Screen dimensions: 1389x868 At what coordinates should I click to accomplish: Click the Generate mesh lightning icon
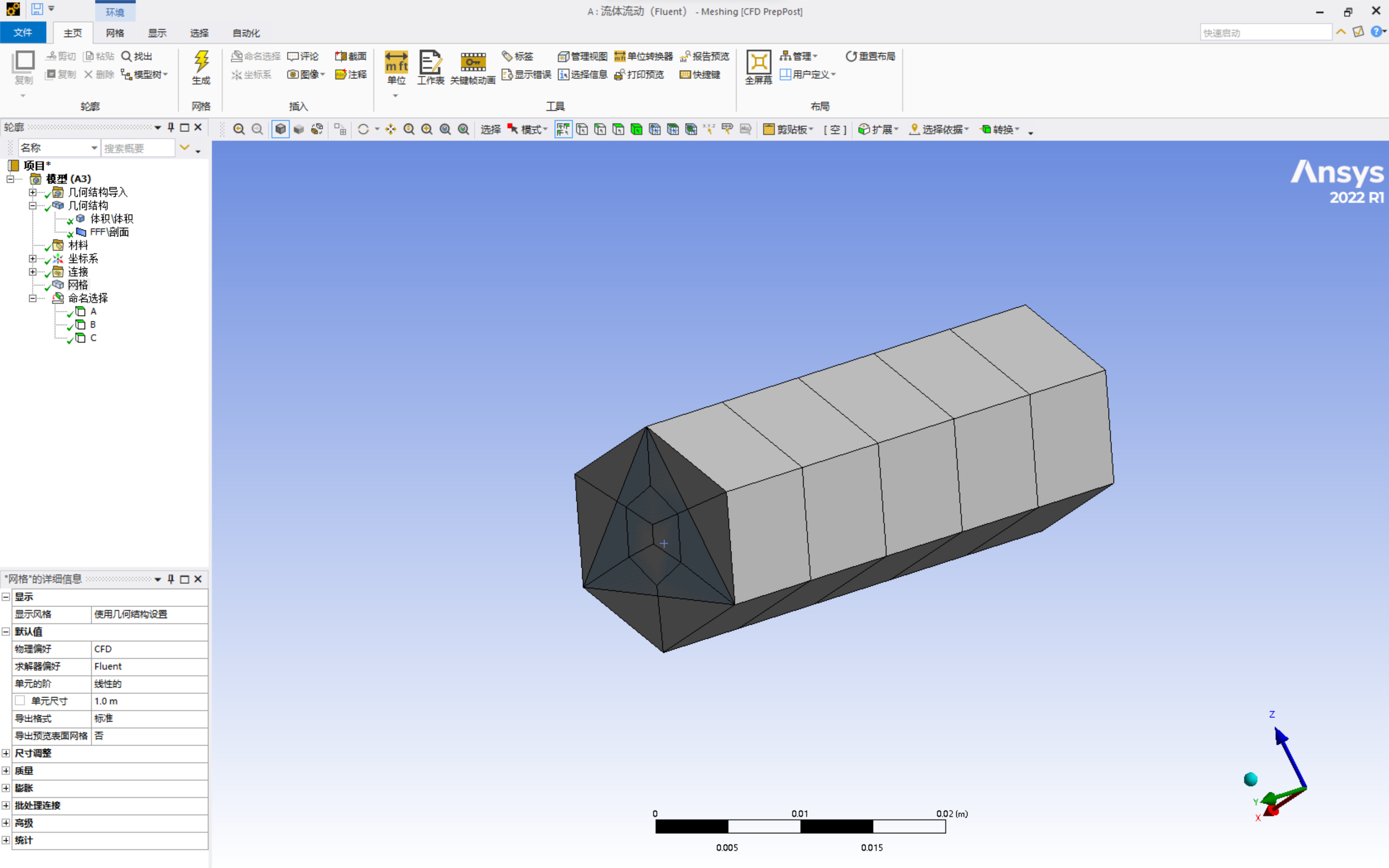201,61
